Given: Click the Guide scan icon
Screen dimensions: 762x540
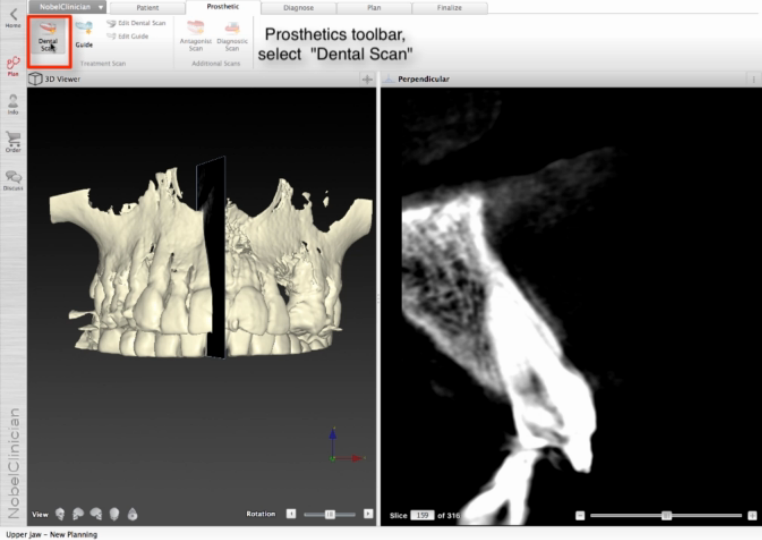Looking at the screenshot, I should (x=84, y=35).
